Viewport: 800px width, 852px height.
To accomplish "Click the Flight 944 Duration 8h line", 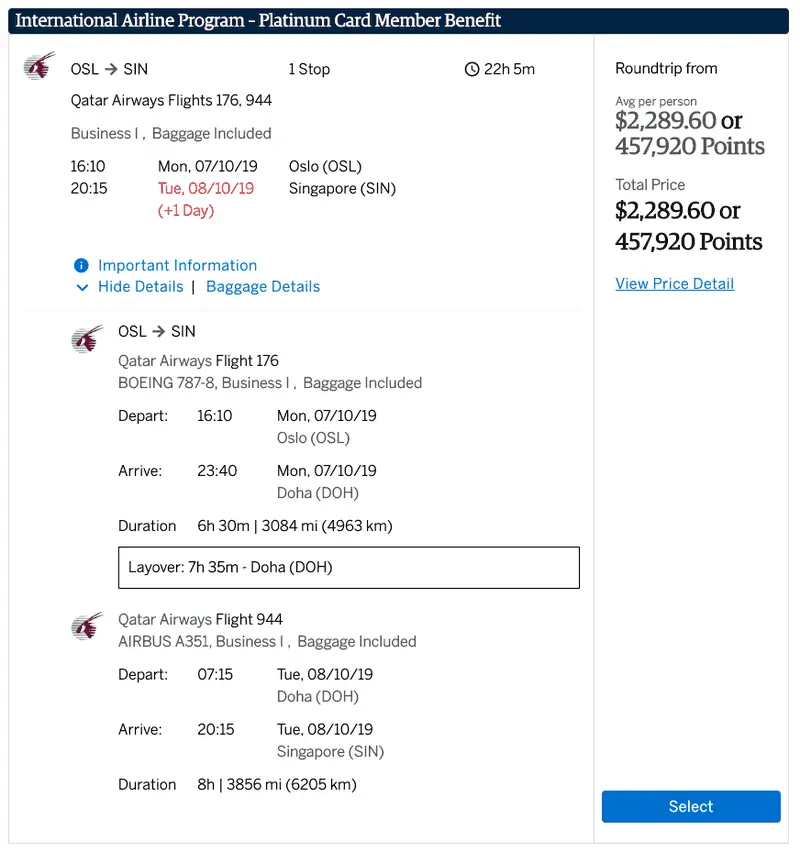I will 238,785.
